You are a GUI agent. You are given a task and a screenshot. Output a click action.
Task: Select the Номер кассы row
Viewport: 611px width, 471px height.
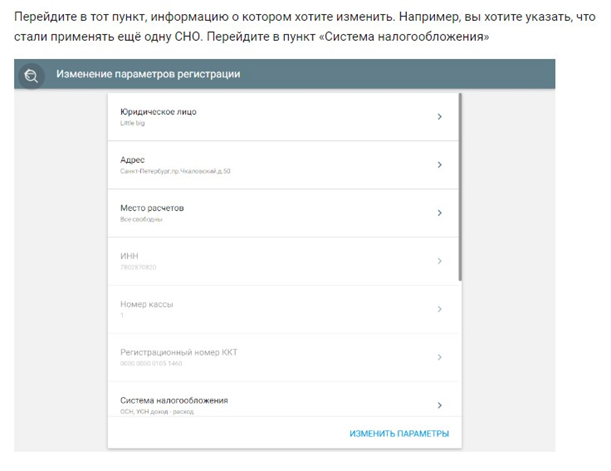click(284, 310)
